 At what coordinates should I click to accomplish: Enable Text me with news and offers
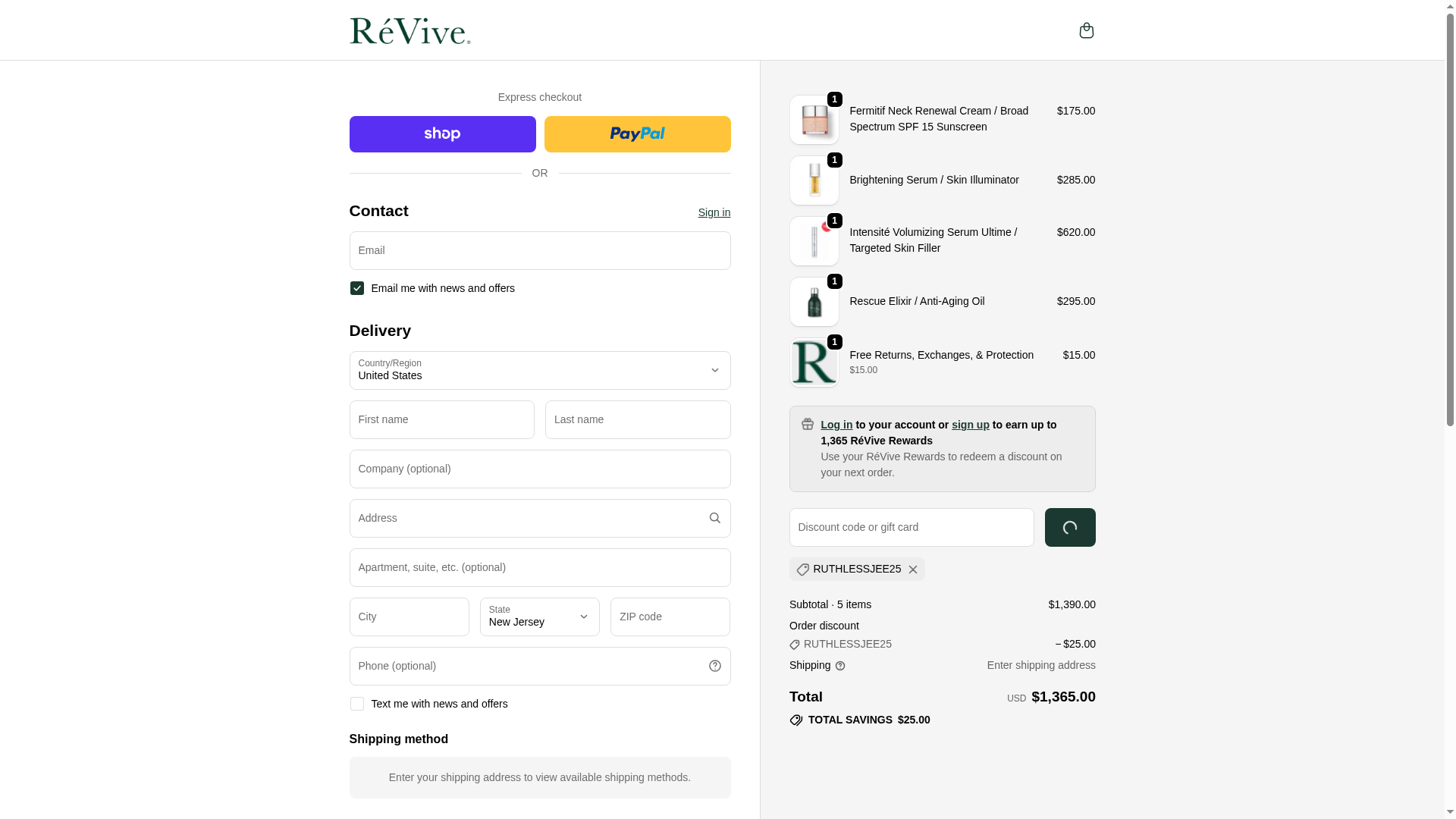356,704
